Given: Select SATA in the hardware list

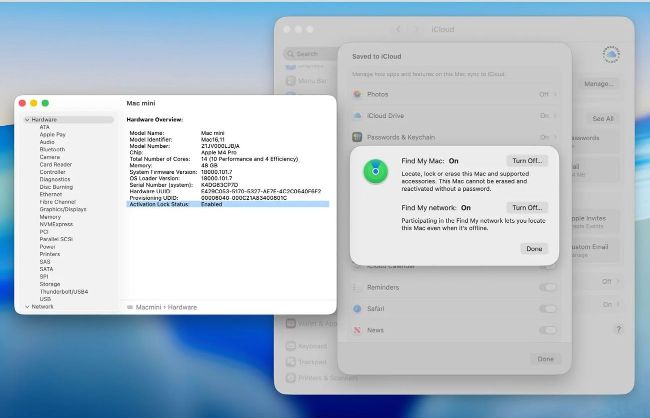Looking at the screenshot, I should coord(46,269).
